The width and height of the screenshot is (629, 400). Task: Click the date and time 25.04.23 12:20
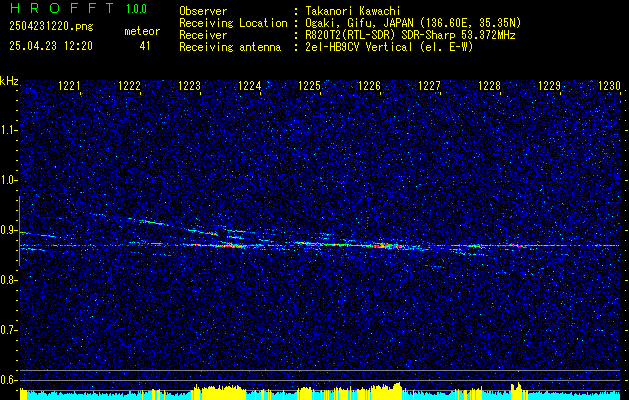pos(51,46)
